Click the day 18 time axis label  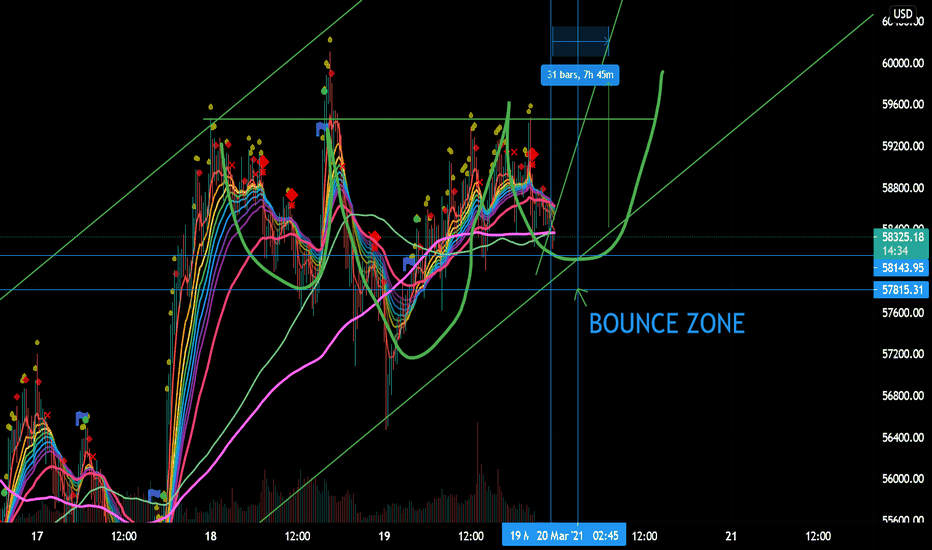210,536
